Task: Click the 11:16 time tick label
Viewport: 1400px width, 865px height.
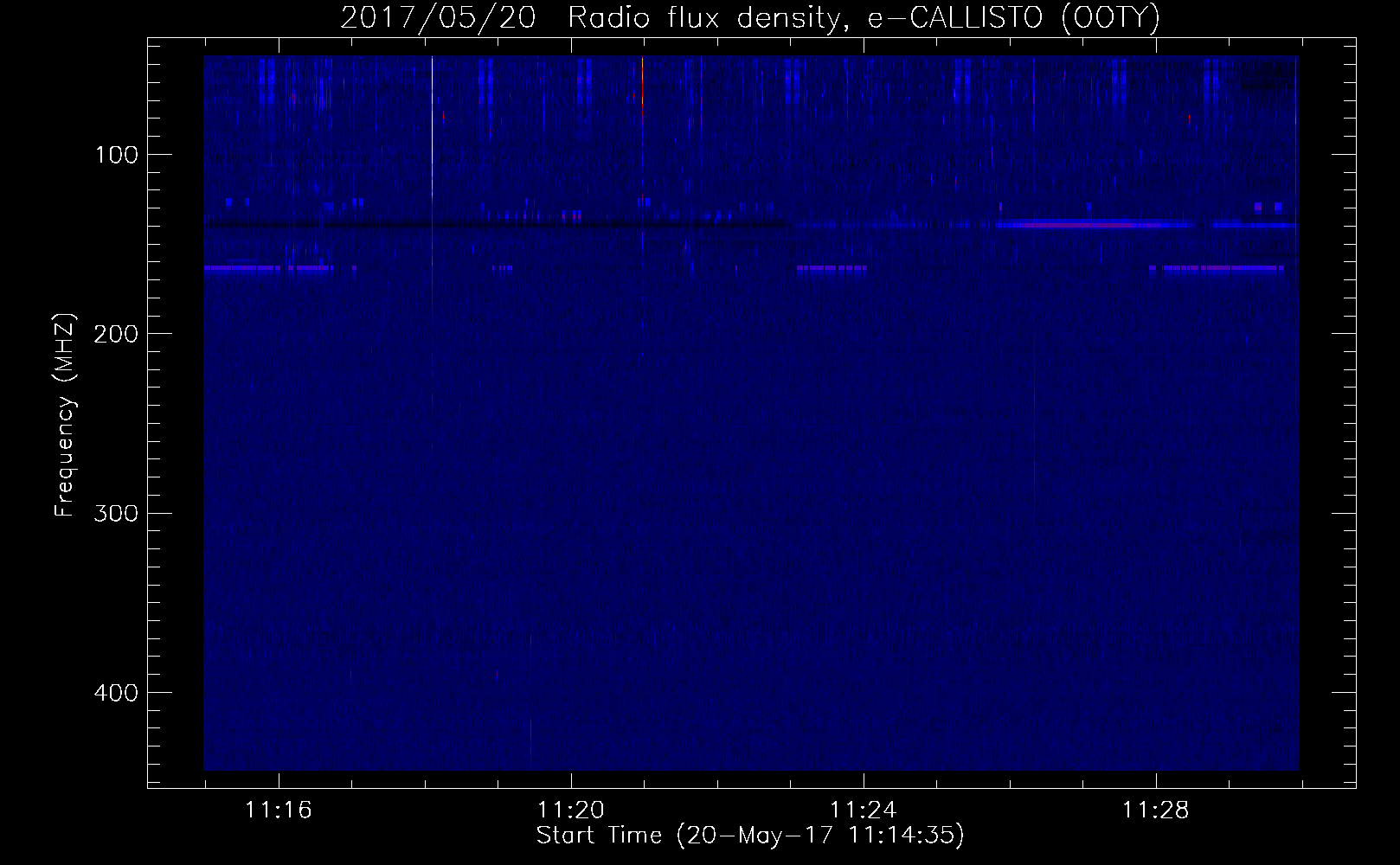Action: tap(279, 810)
